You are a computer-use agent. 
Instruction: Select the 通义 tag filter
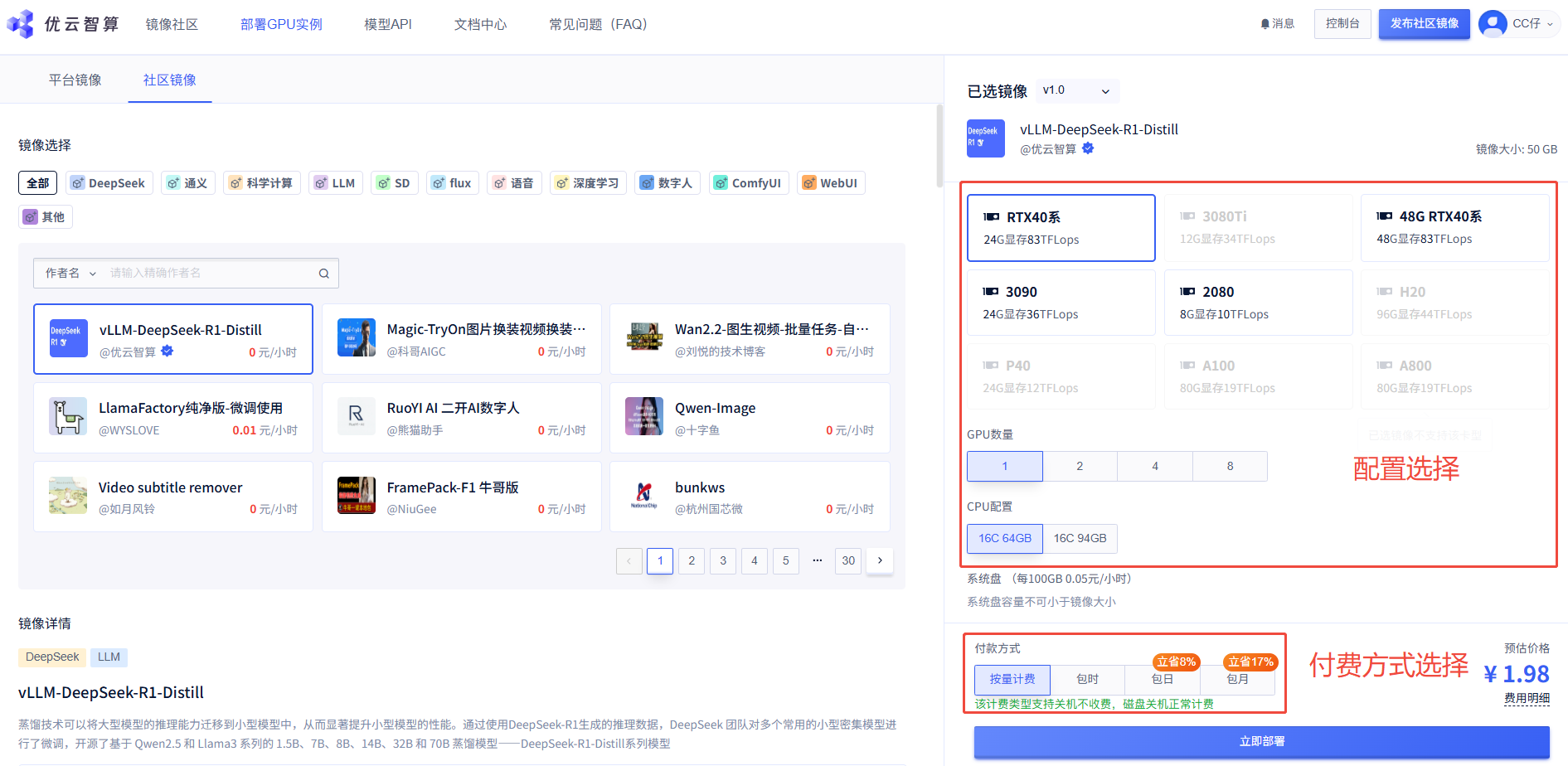coord(188,183)
